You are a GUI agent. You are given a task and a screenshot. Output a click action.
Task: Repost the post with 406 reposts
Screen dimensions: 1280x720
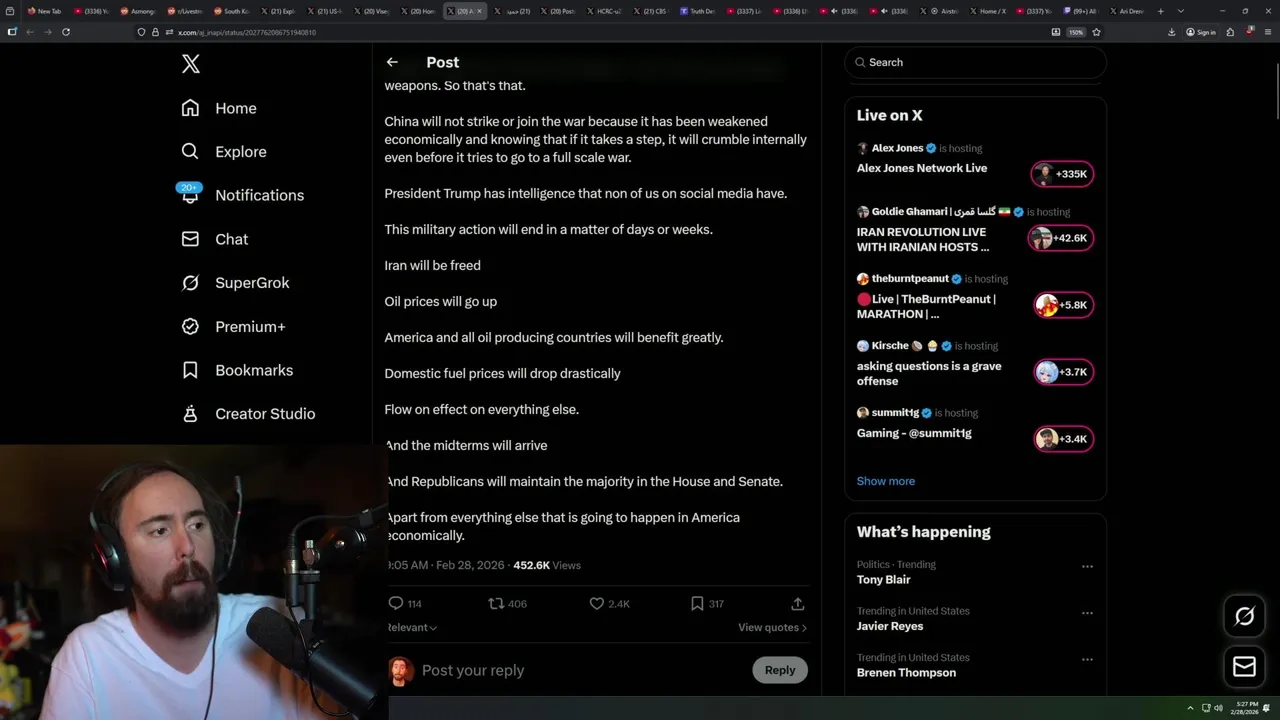[x=496, y=604]
